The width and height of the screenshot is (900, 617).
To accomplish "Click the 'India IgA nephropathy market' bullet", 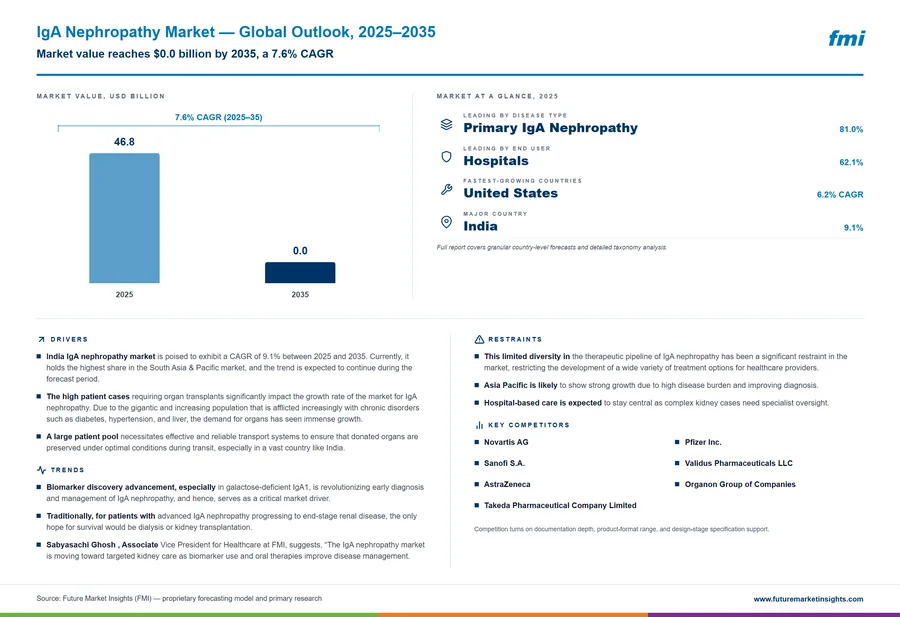I will [x=230, y=367].
